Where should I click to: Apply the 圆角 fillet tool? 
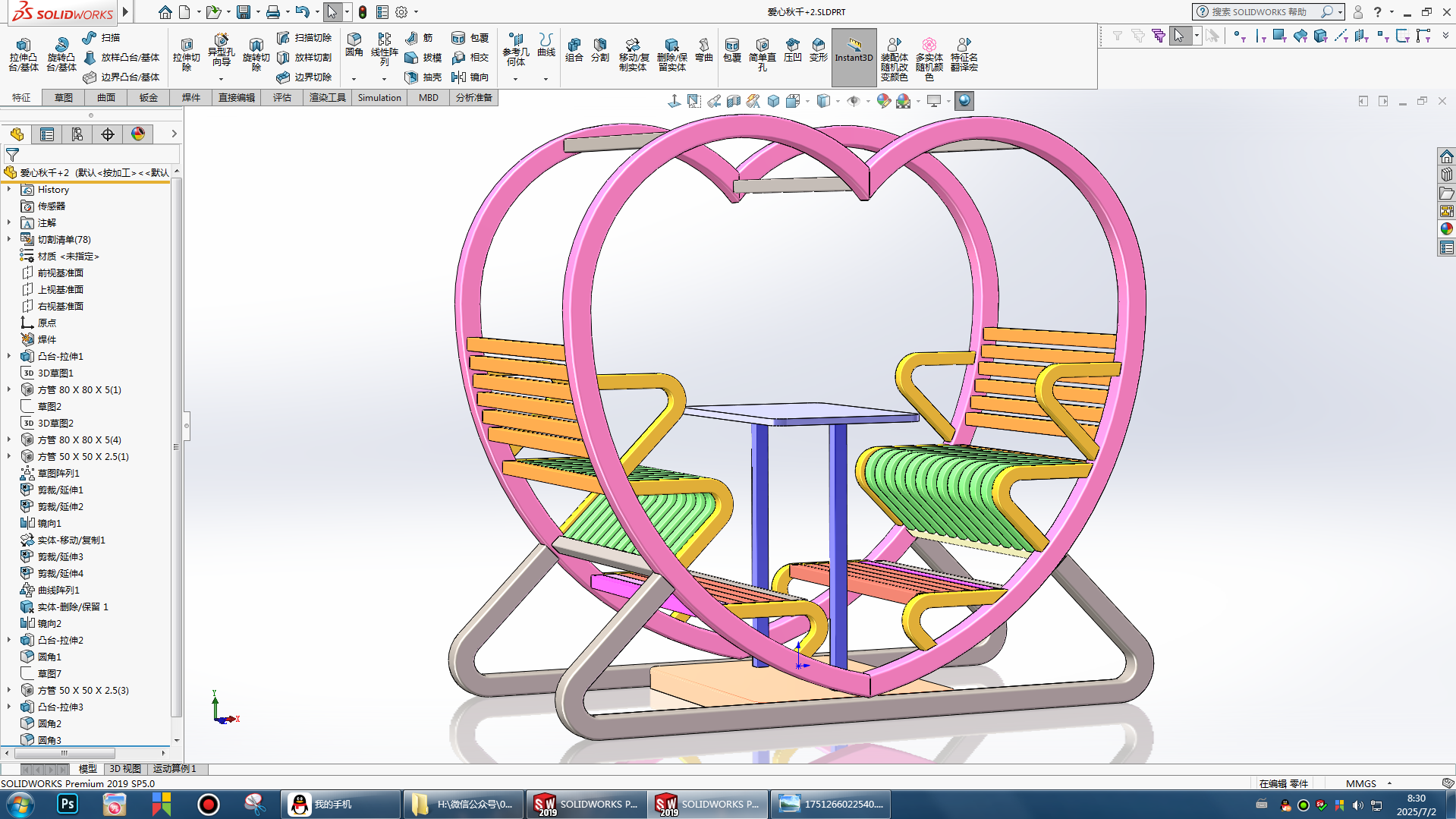pyautogui.click(x=354, y=46)
